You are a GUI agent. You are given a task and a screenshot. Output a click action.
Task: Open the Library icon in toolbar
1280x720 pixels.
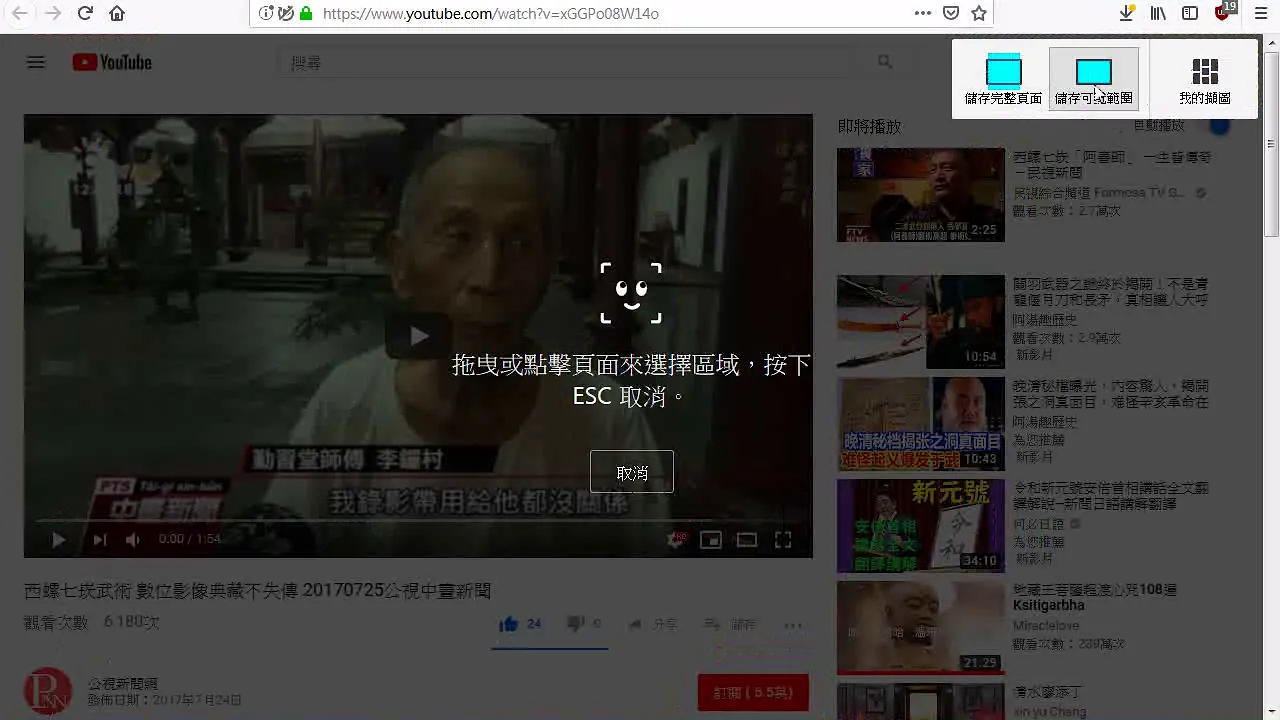click(1158, 13)
